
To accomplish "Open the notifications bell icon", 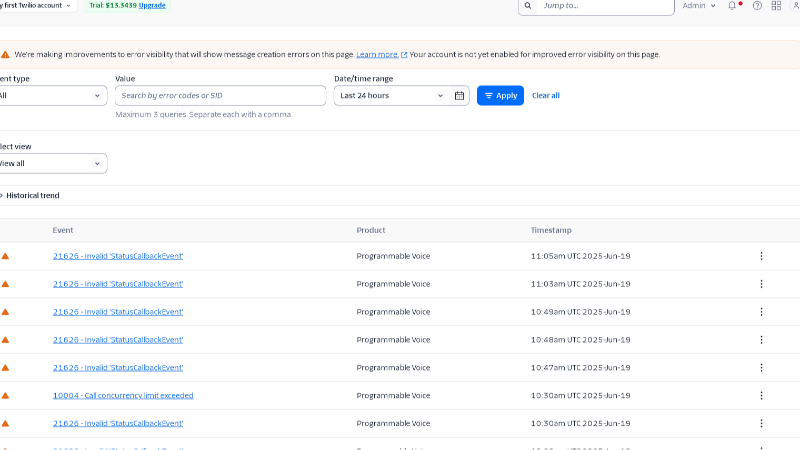I will point(733,6).
